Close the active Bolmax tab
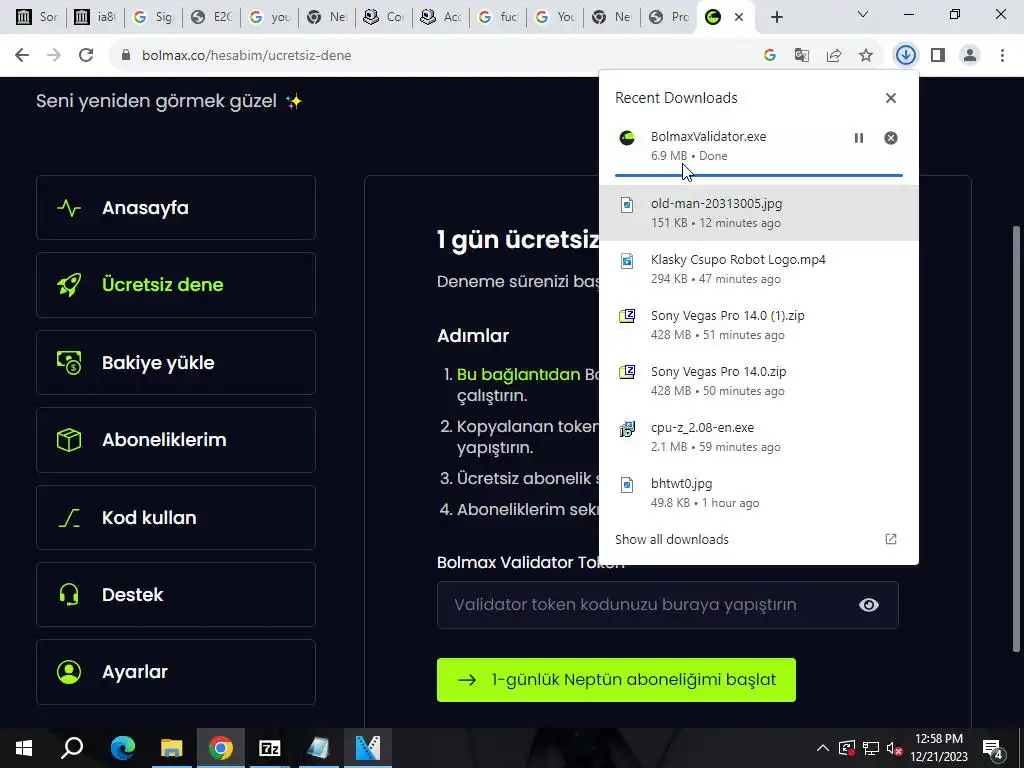This screenshot has height=768, width=1024. point(739,17)
